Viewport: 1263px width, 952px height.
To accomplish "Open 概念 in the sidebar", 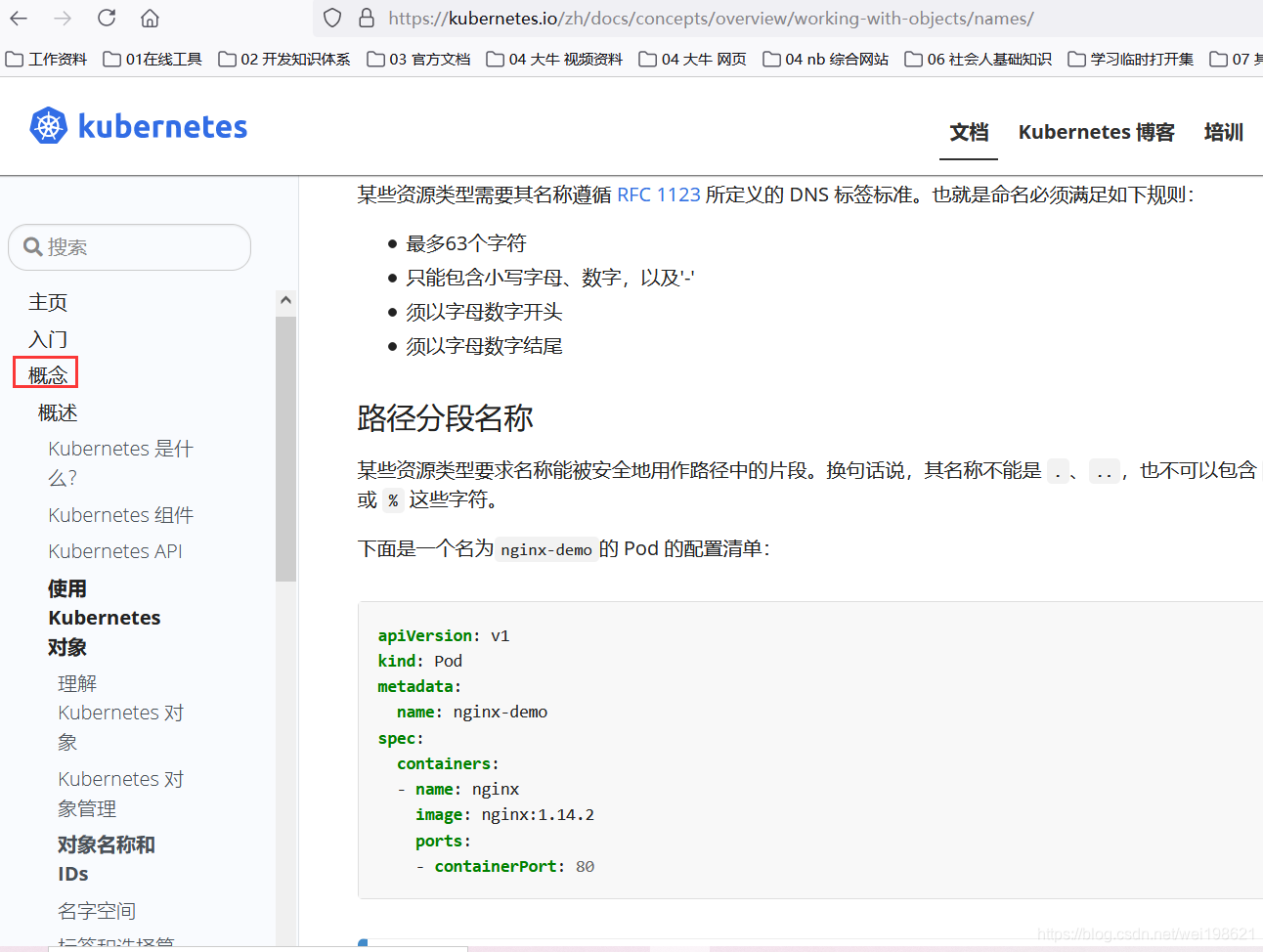I will (47, 374).
